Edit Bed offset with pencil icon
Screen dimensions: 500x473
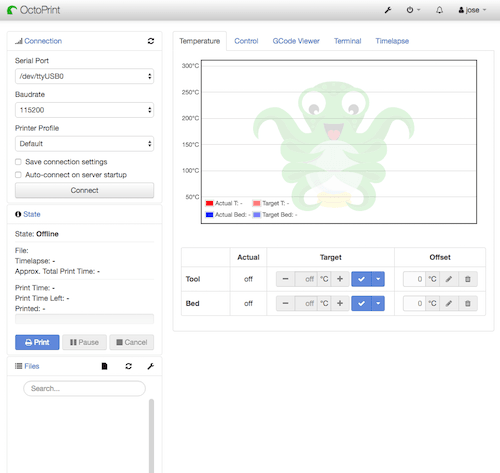(x=449, y=303)
